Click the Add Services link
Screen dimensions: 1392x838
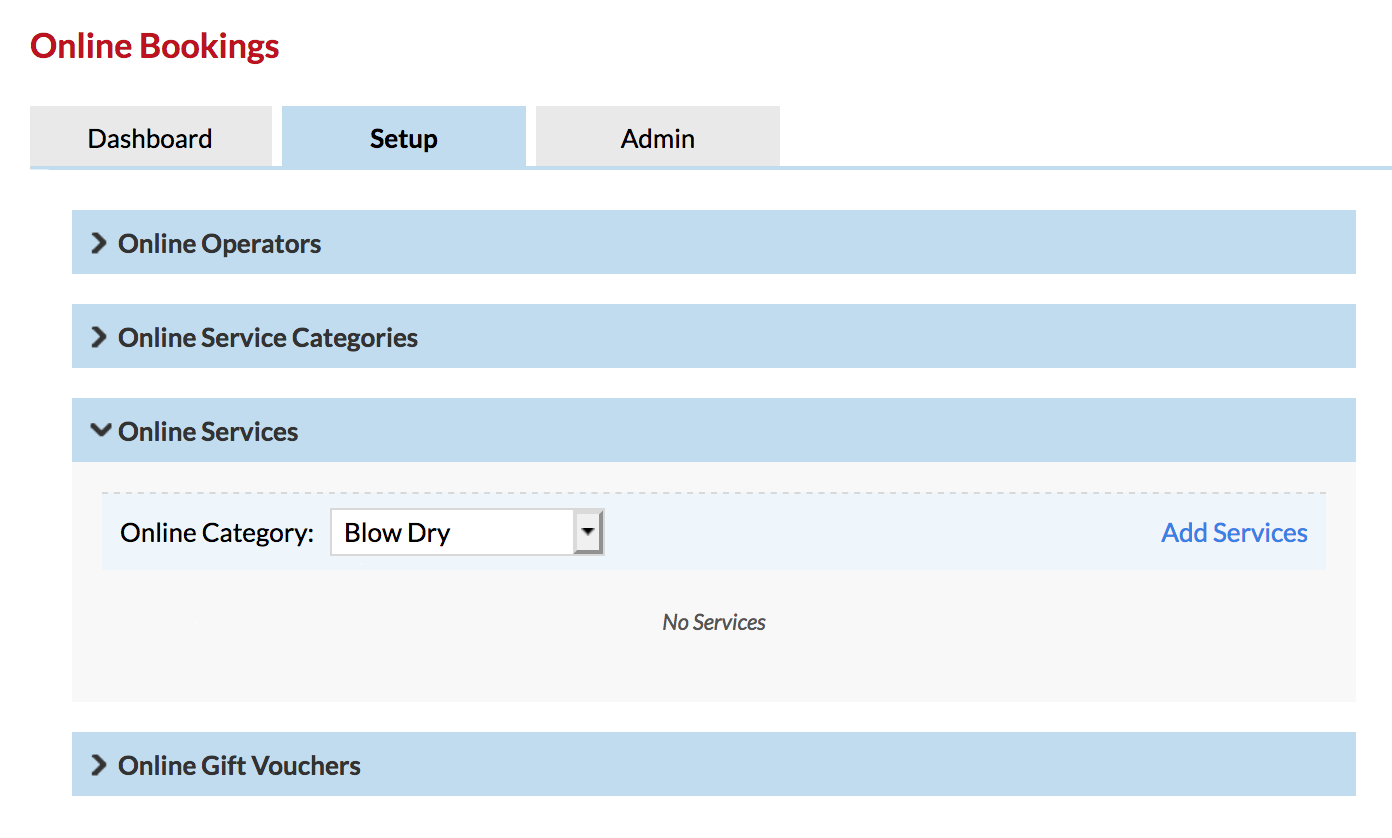(1233, 532)
